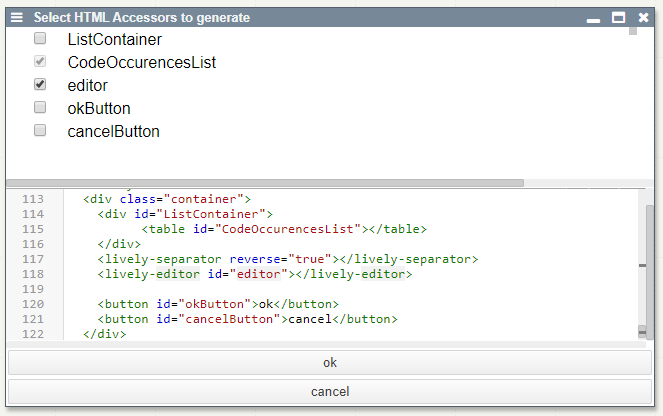Image resolution: width=663 pixels, height=416 pixels.
Task: Toggle the CodeOccurencesList checkbox
Action: coord(40,62)
